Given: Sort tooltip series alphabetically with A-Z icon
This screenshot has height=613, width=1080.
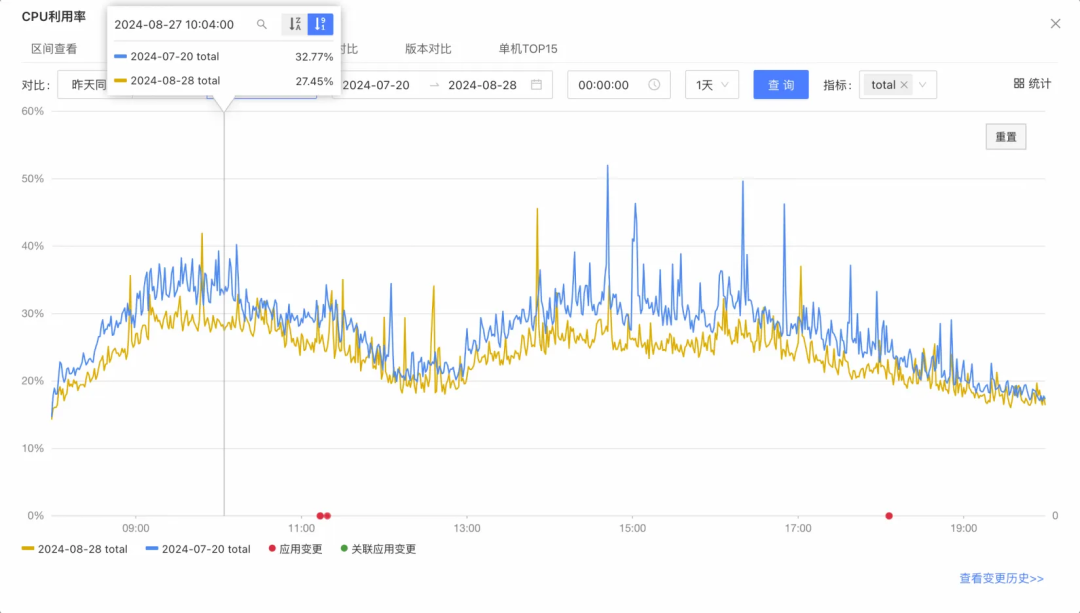Looking at the screenshot, I should 295,24.
